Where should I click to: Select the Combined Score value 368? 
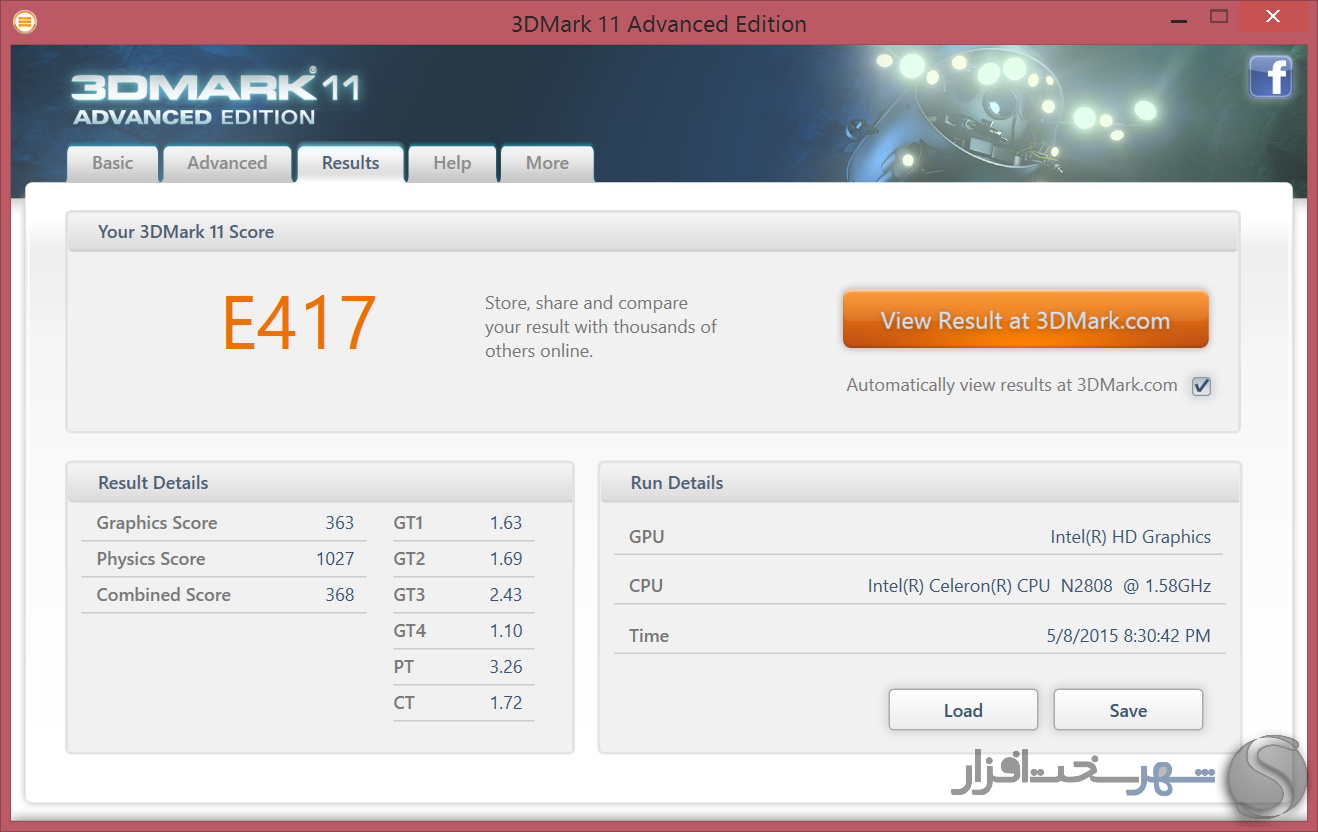coord(340,595)
